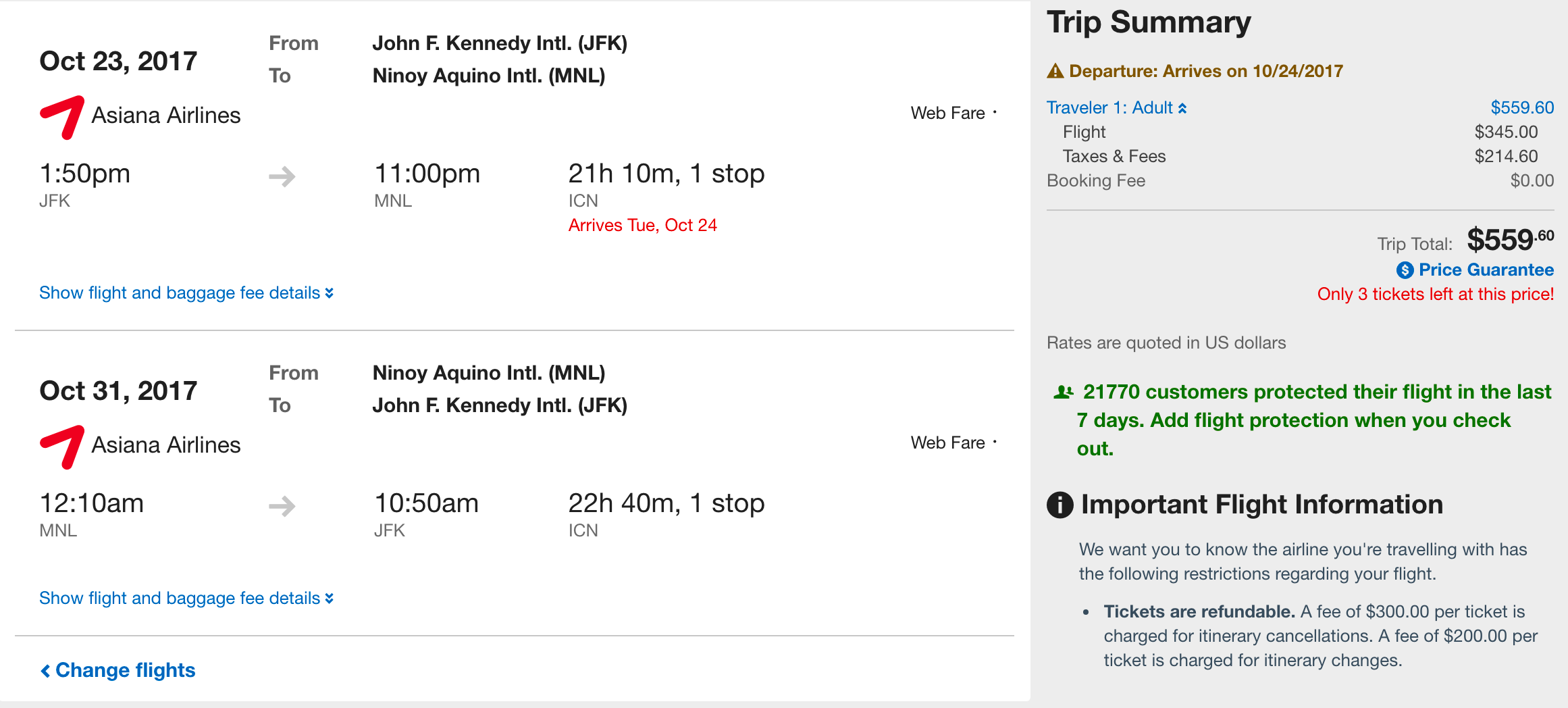This screenshot has height=708, width=1568.
Task: Open the Price Guarantee link
Action: [1486, 270]
